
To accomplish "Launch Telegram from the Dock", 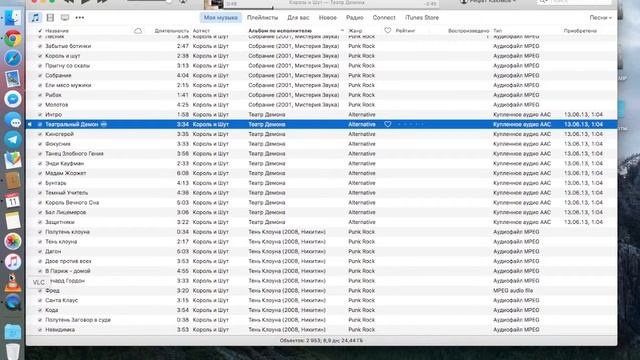I will pos(13,140).
